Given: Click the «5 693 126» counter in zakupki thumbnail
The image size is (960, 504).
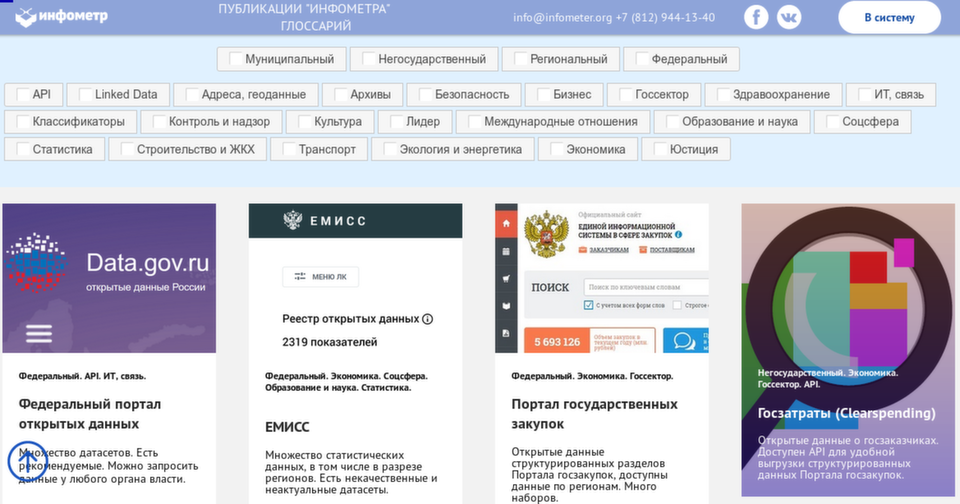Looking at the screenshot, I should tap(557, 342).
